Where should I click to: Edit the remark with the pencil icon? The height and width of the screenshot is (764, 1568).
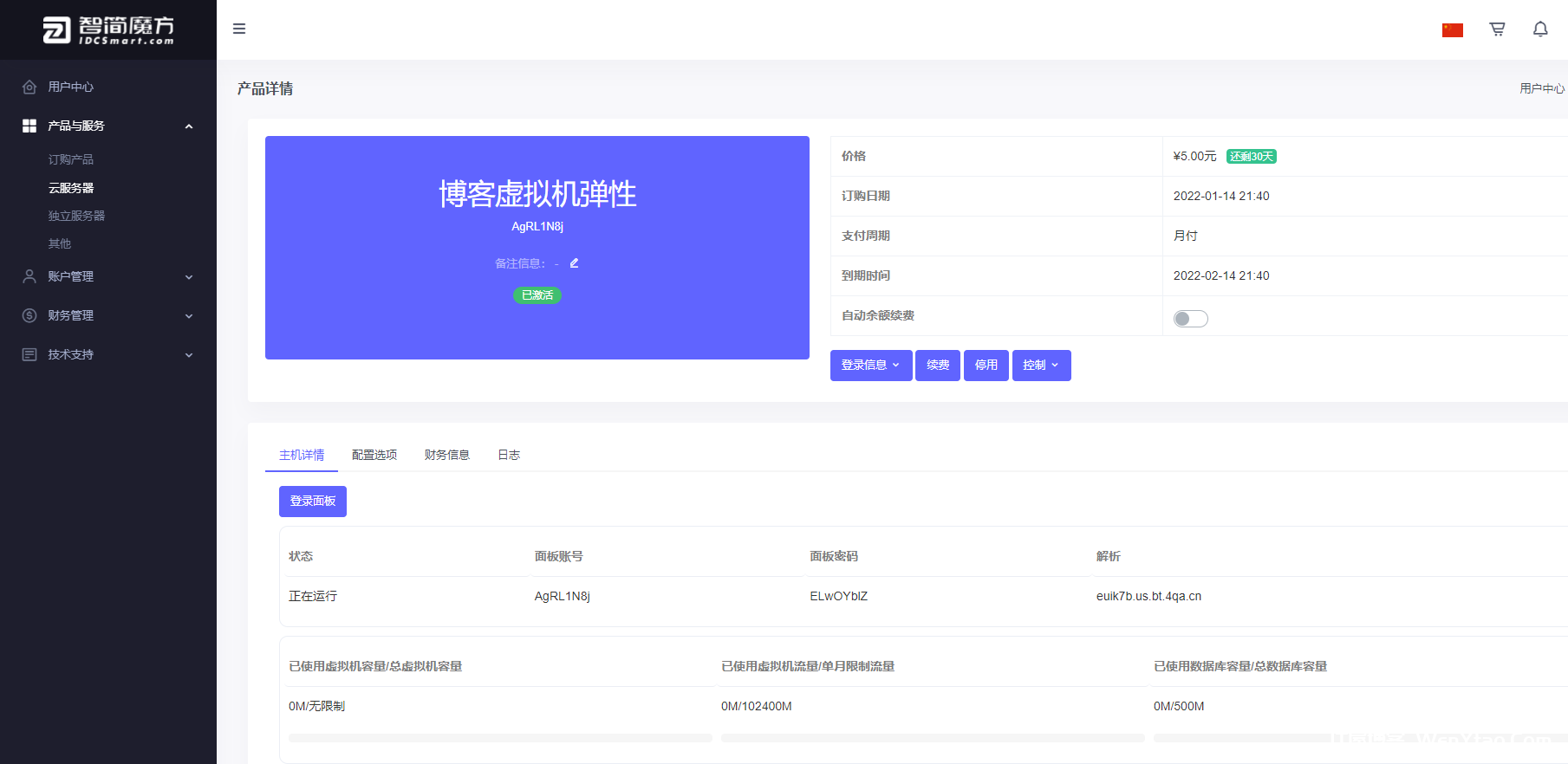(x=574, y=262)
